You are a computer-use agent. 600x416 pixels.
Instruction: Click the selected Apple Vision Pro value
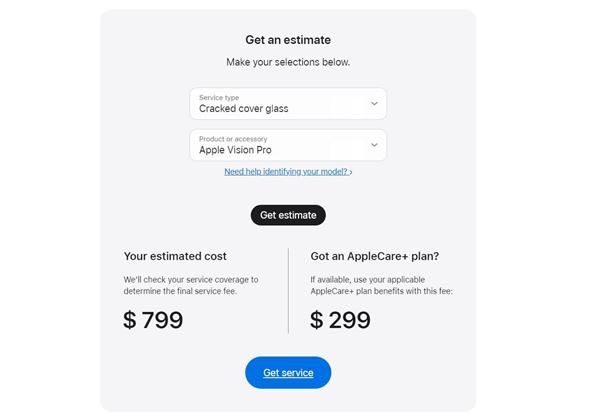tap(235, 151)
